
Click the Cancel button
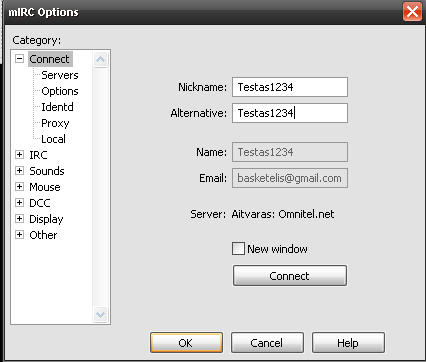[267, 342]
